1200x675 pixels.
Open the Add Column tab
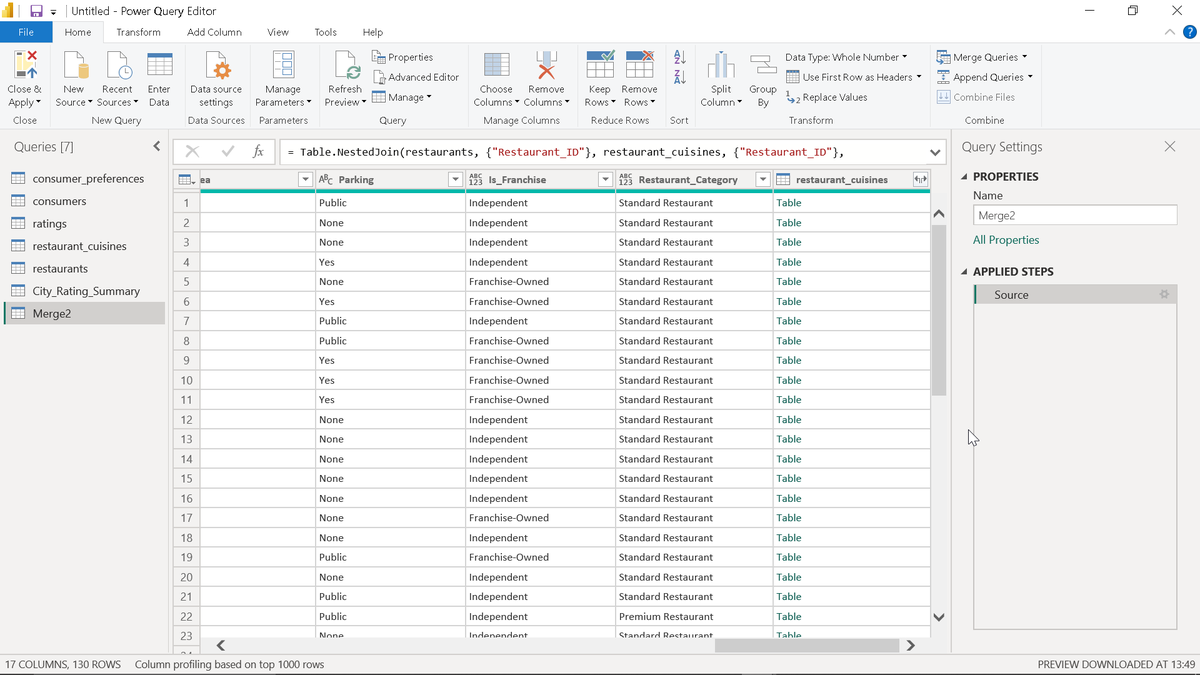[x=214, y=32]
